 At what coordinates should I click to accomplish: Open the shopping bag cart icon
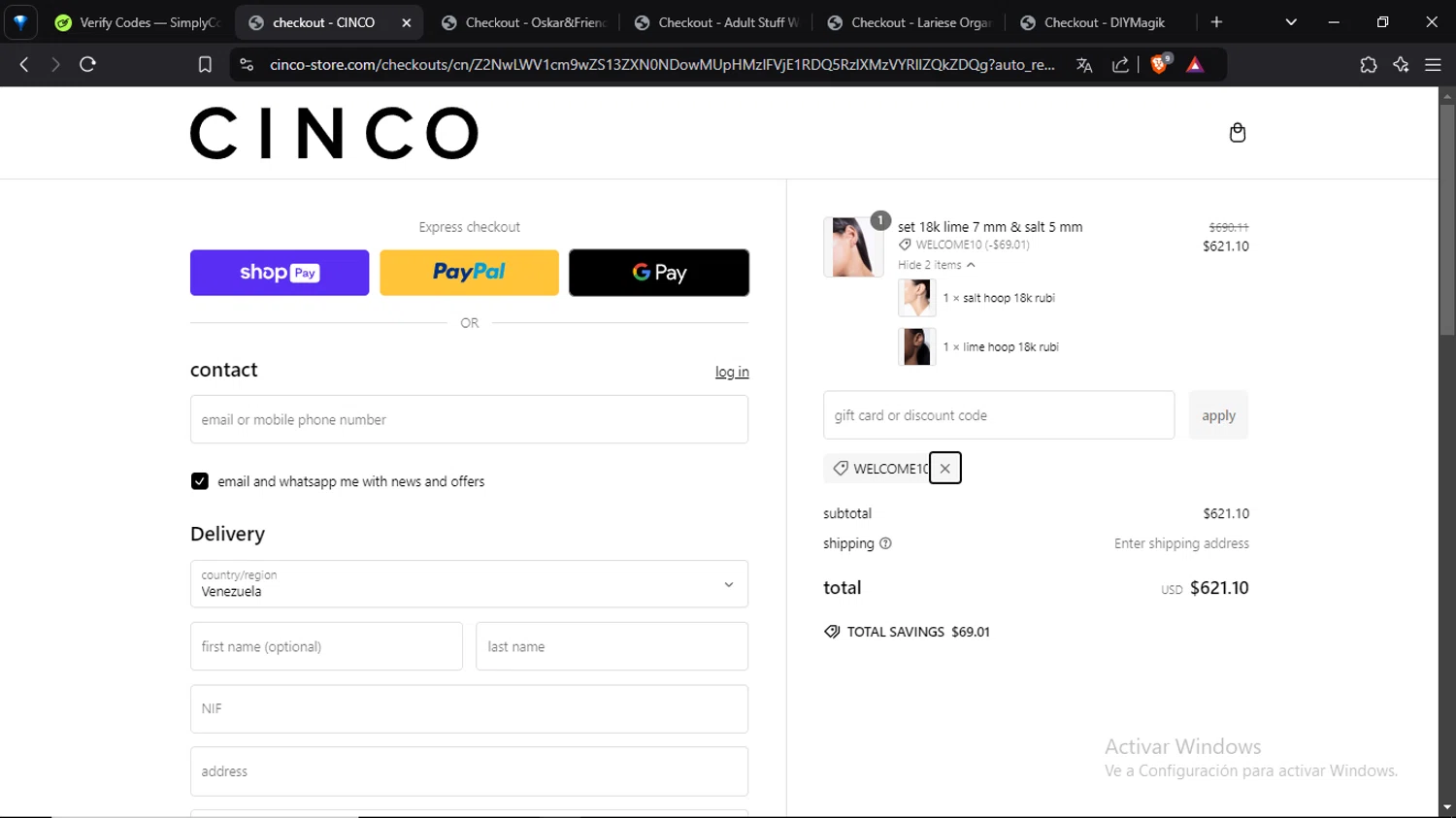pyautogui.click(x=1237, y=133)
